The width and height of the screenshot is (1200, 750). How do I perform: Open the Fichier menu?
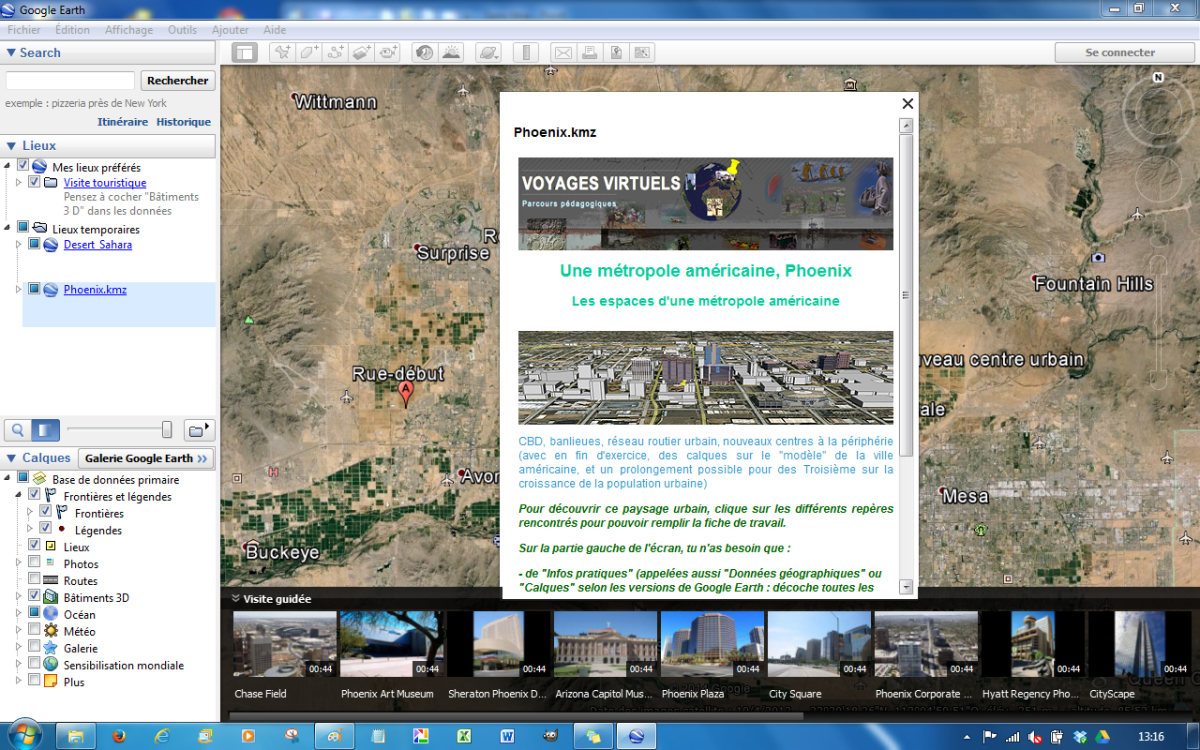[x=24, y=30]
